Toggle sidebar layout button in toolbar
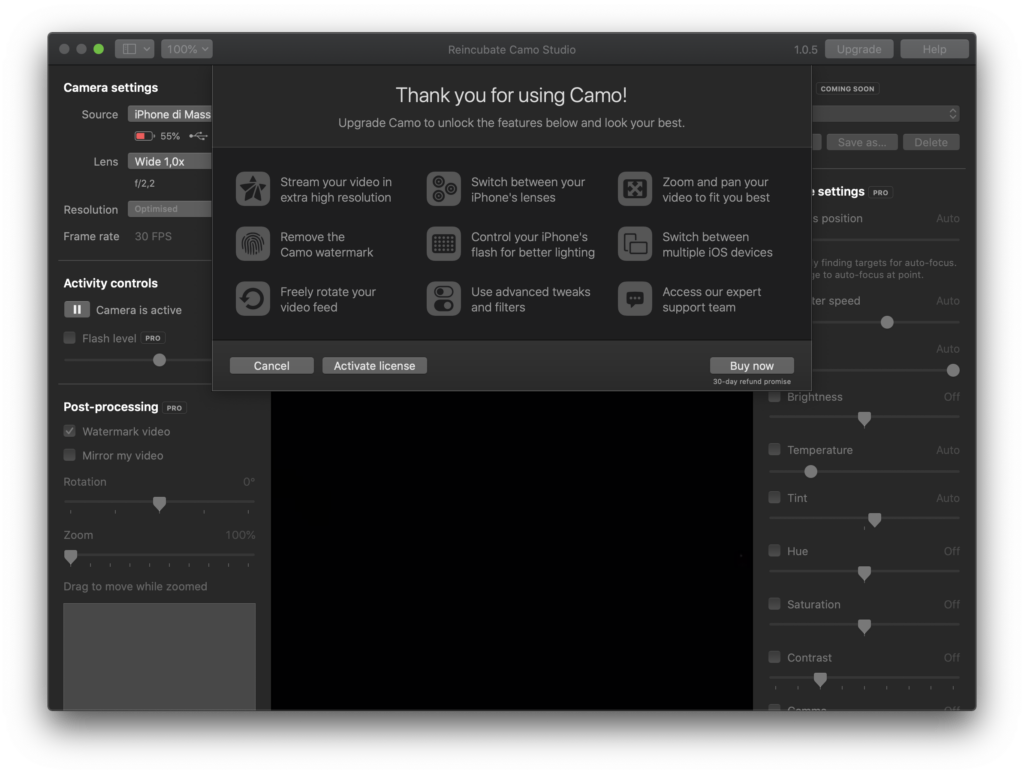The image size is (1024, 774). (x=135, y=49)
